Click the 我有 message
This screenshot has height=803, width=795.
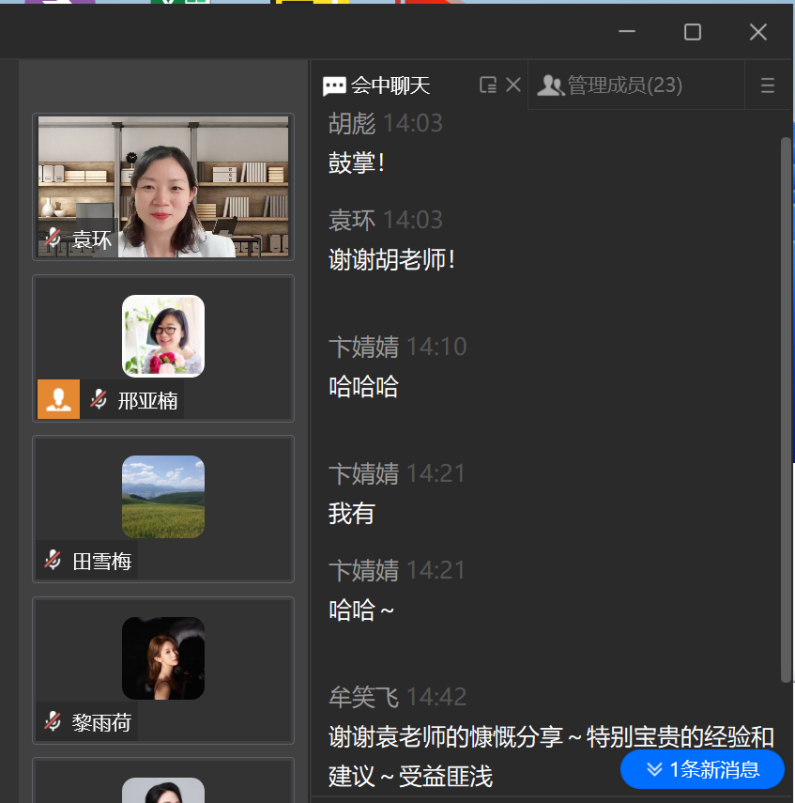coord(351,513)
